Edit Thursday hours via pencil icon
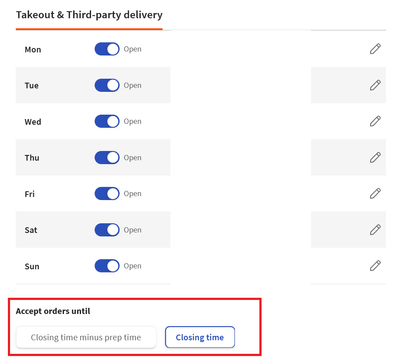The height and width of the screenshot is (362, 400). (375, 157)
